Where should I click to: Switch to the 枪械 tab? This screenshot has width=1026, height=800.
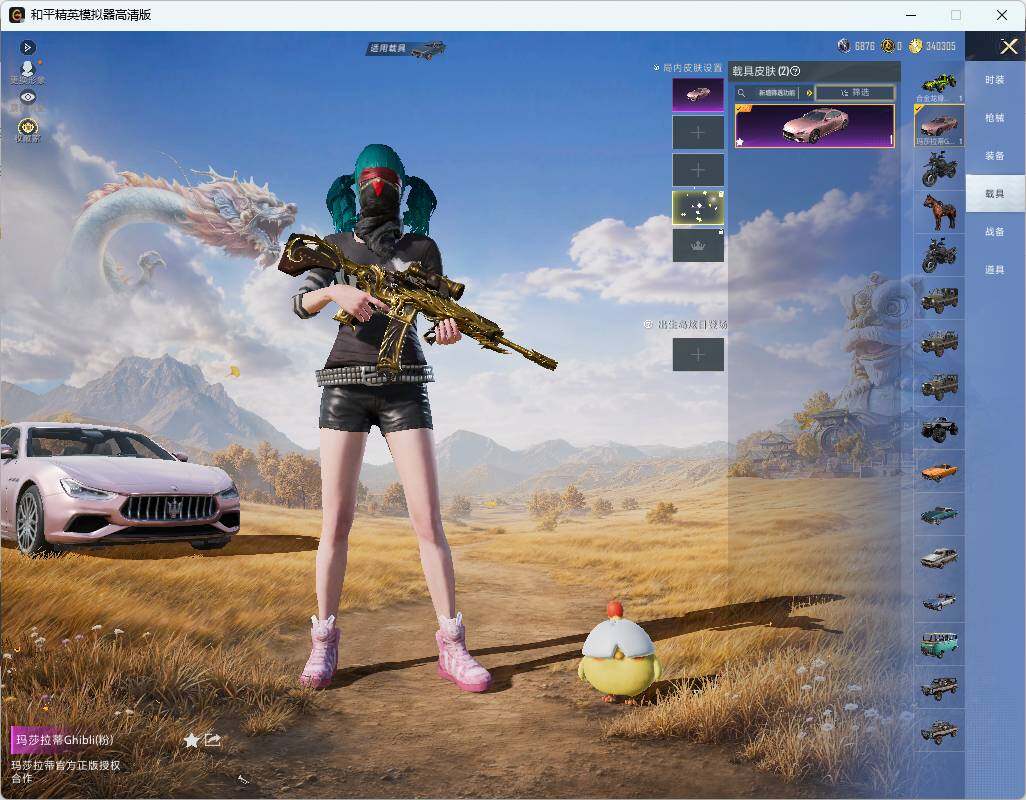click(x=995, y=118)
